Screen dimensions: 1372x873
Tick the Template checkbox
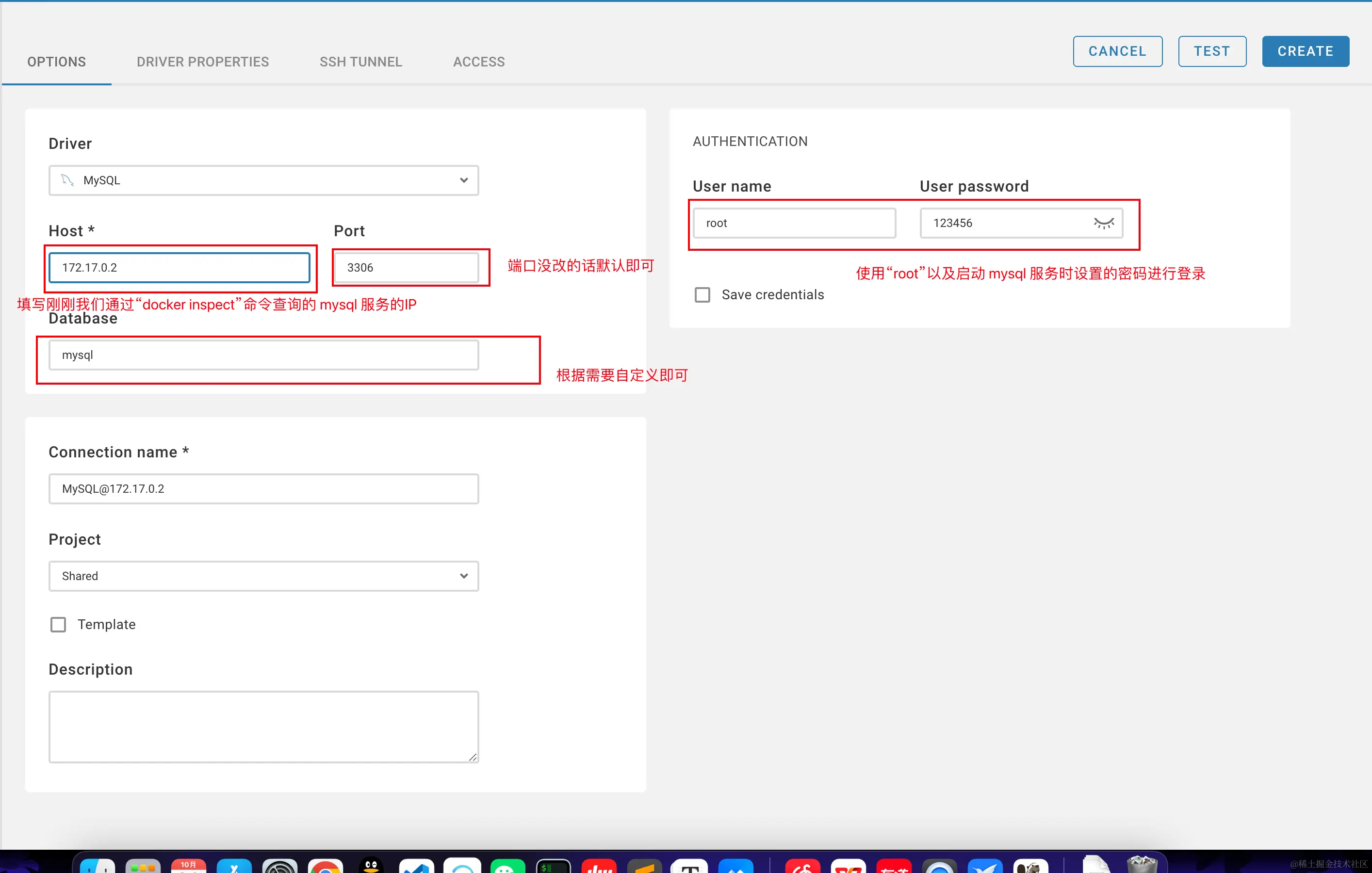click(x=58, y=625)
